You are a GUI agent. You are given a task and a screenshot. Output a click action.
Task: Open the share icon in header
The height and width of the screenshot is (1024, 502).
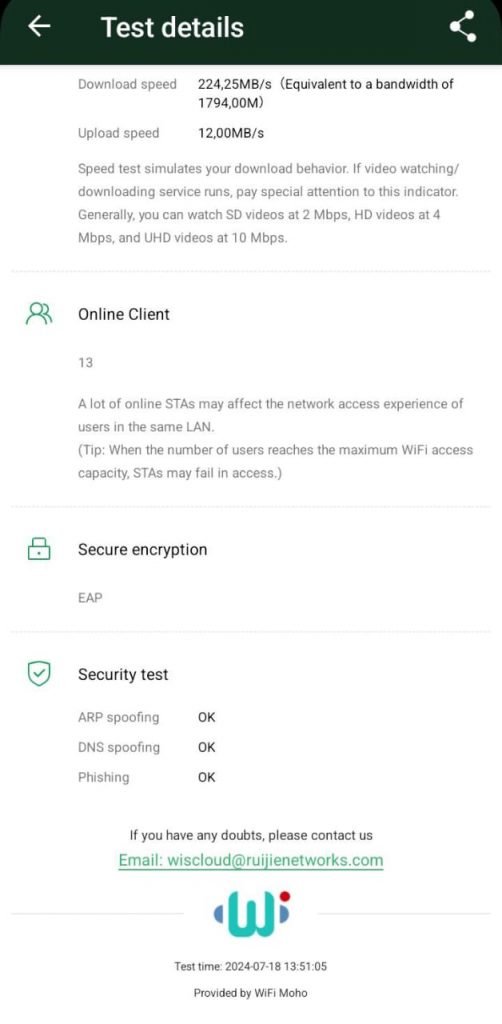pyautogui.click(x=462, y=27)
